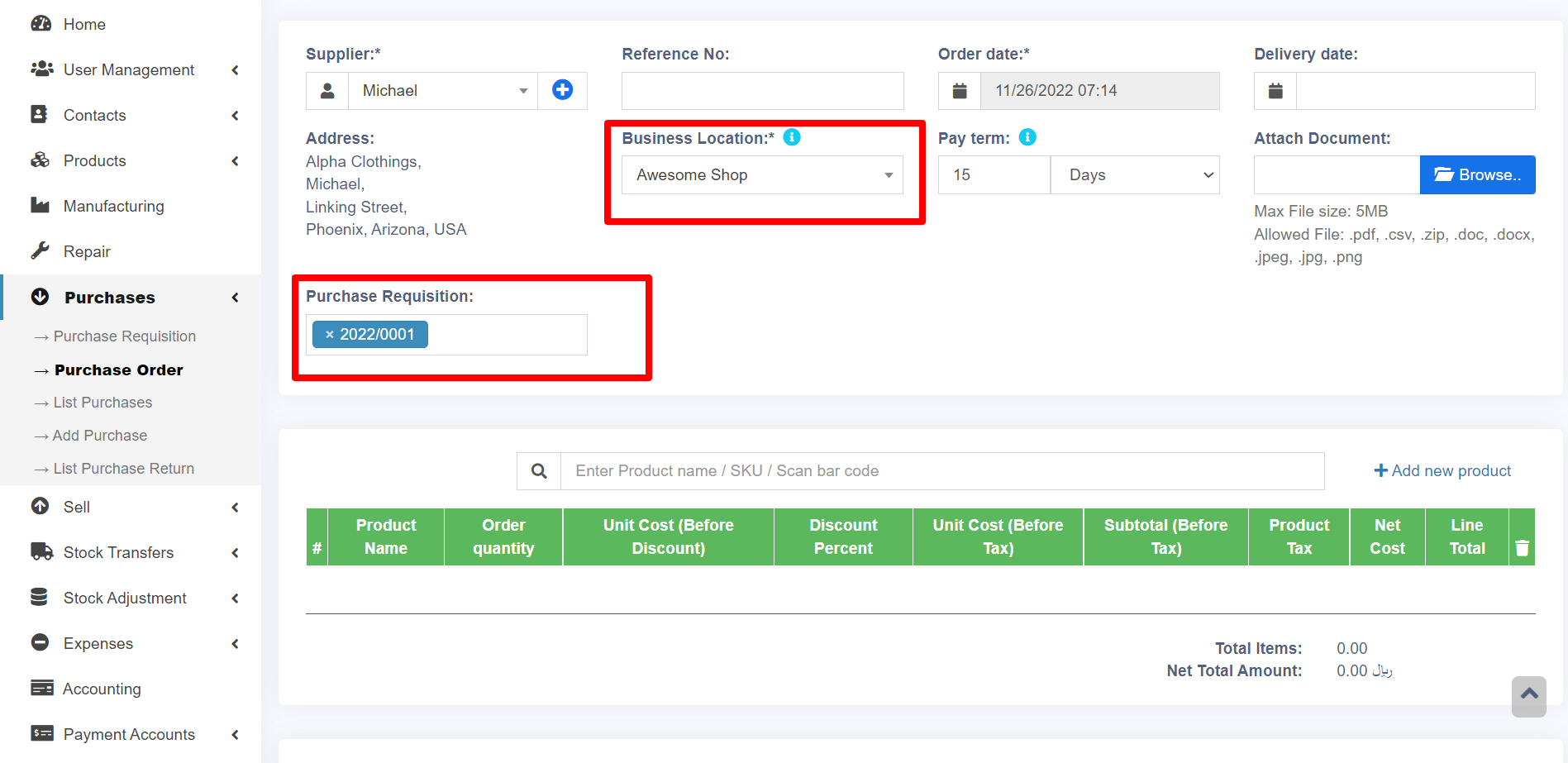Click the scroll-to-top arrow button
This screenshot has height=763, width=1568.
(1528, 696)
